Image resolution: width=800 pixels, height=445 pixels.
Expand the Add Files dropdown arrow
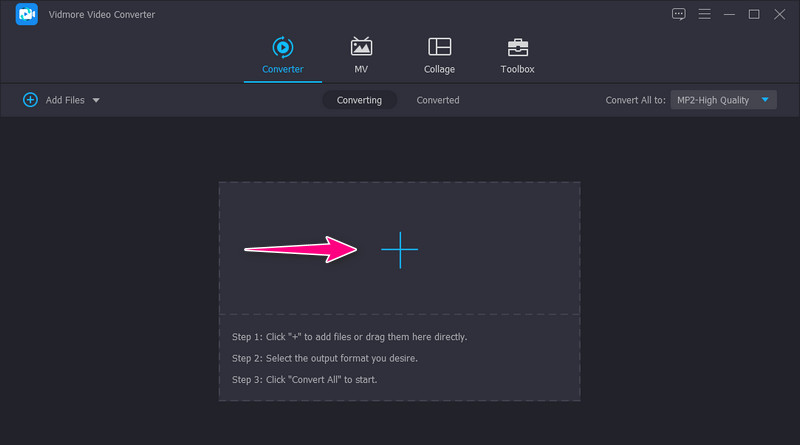point(96,100)
